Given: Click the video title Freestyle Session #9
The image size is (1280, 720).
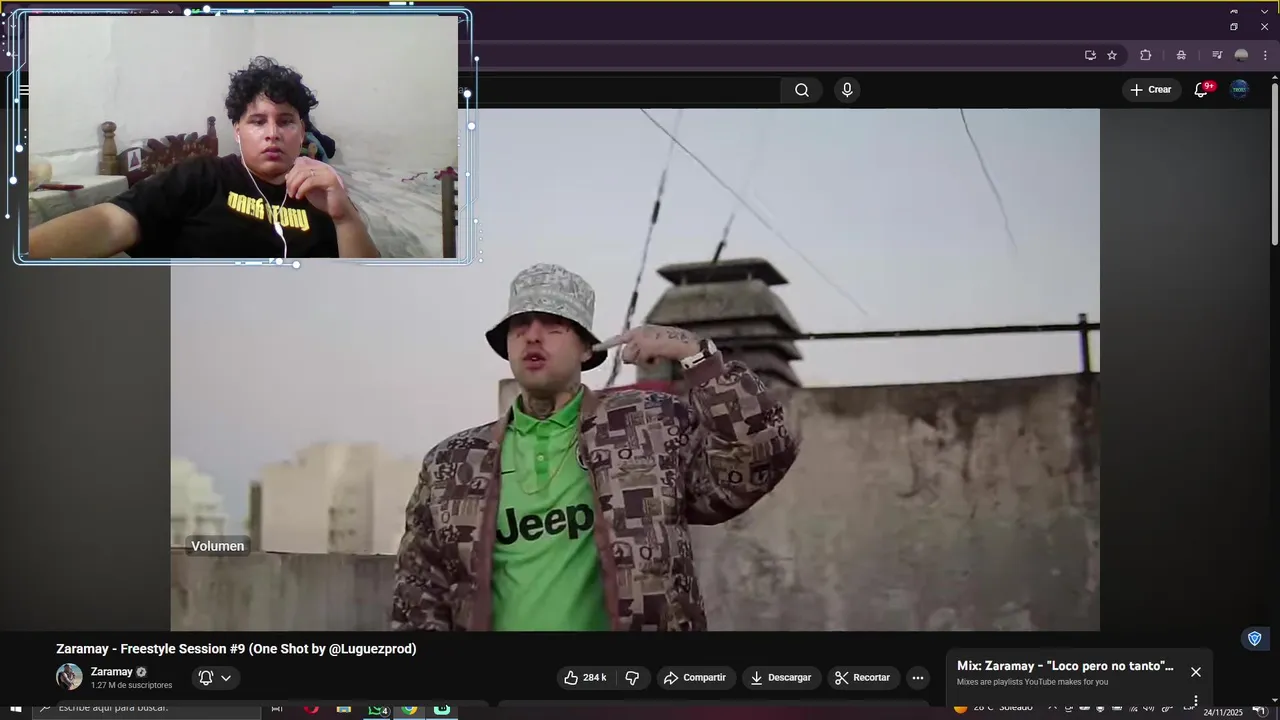Looking at the screenshot, I should click(x=236, y=649).
